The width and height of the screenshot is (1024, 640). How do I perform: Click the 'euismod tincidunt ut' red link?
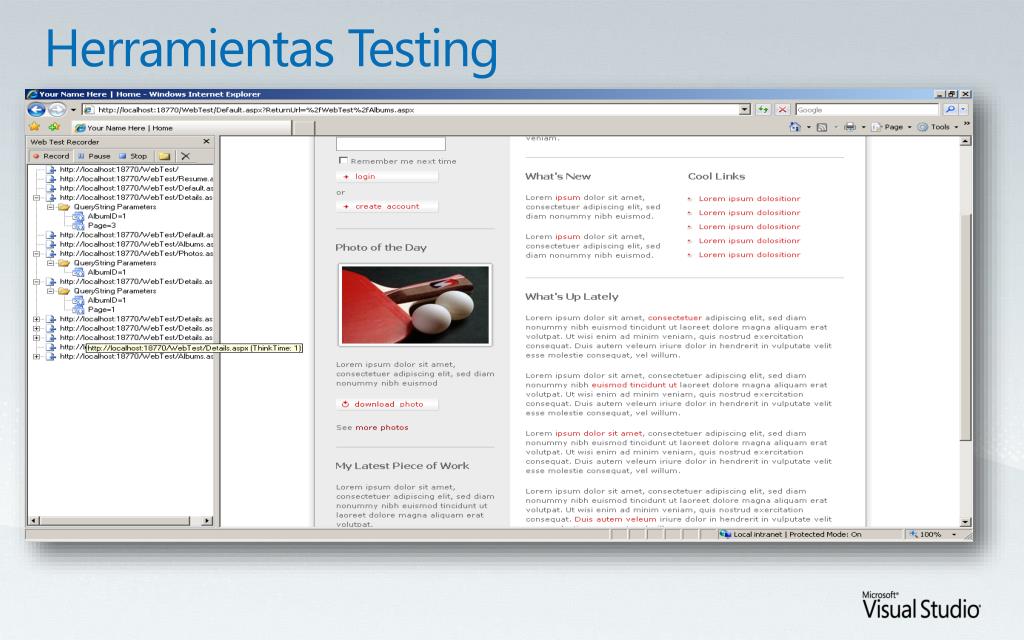point(634,385)
